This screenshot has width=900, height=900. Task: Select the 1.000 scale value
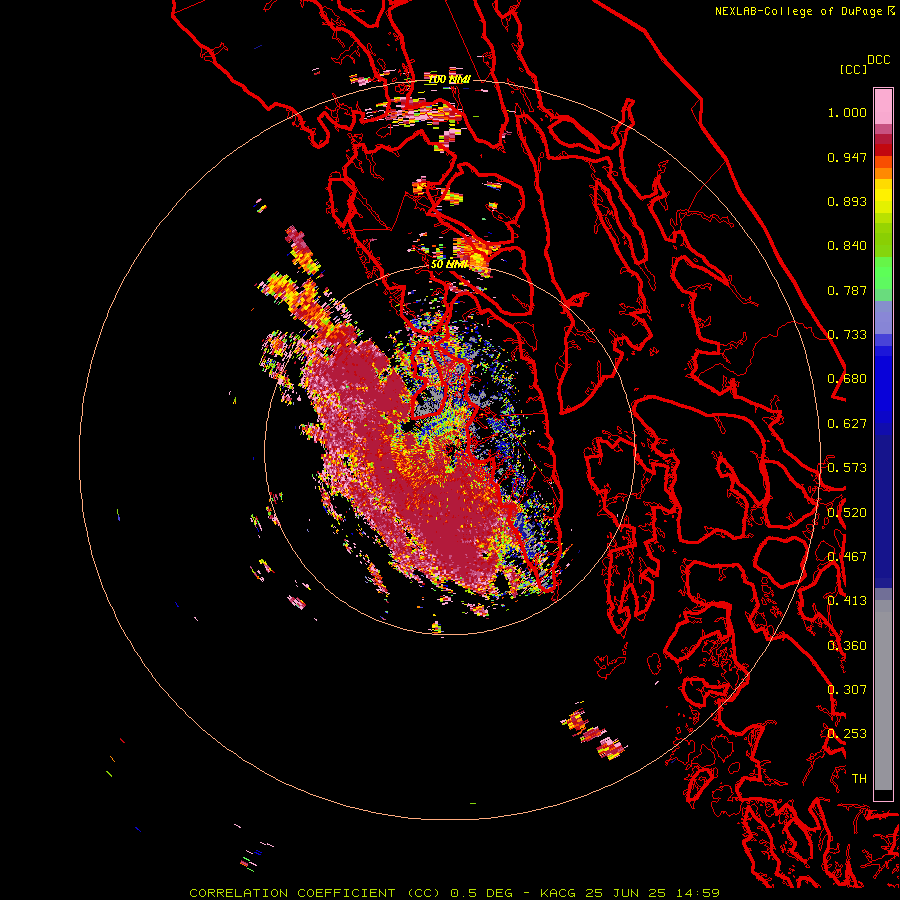coord(847,112)
